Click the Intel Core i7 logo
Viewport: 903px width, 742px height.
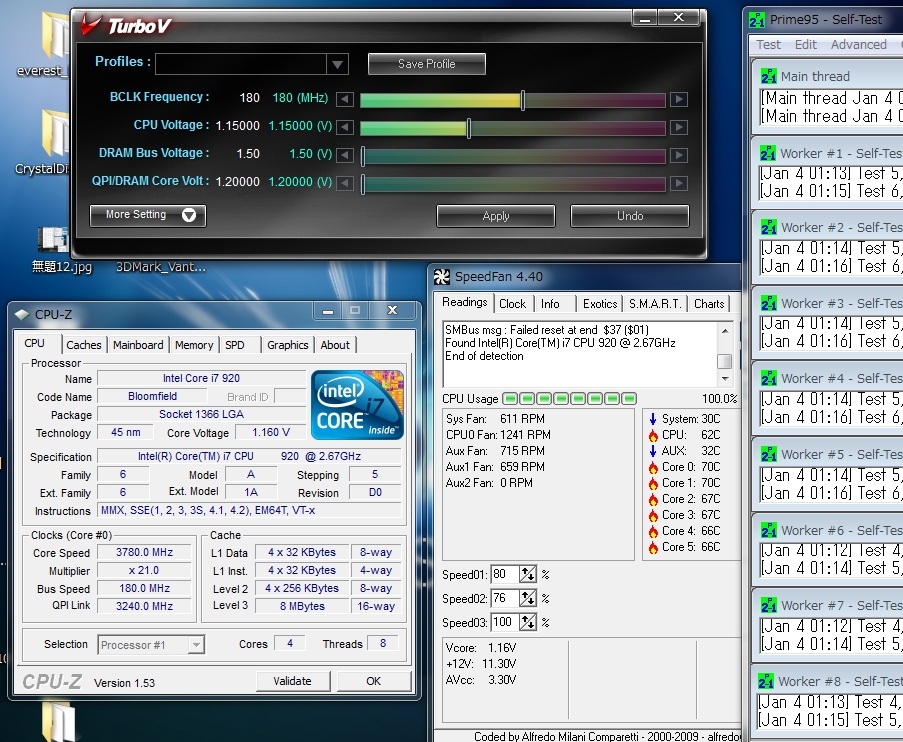click(x=357, y=404)
